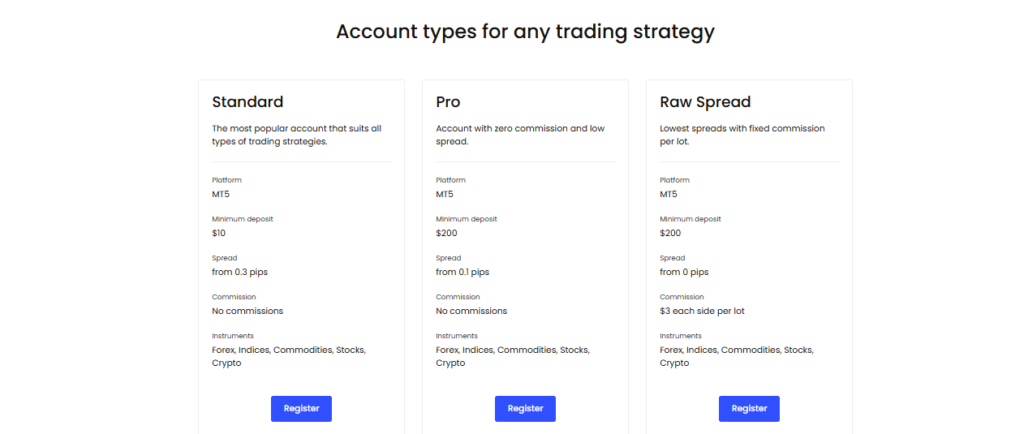Click the Instruments list in the Pro card
This screenshot has width=1024, height=434.
coord(512,356)
